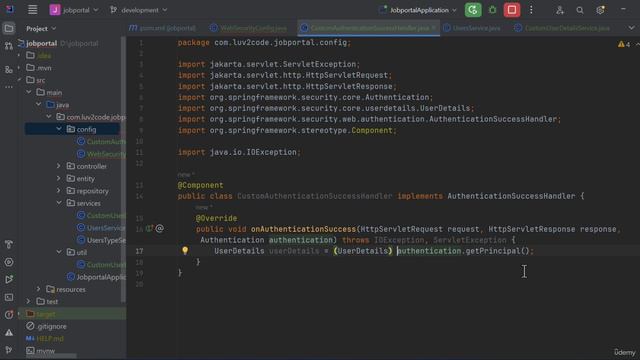
Task: Collapse the services package
Action: pyautogui.click(x=59, y=203)
